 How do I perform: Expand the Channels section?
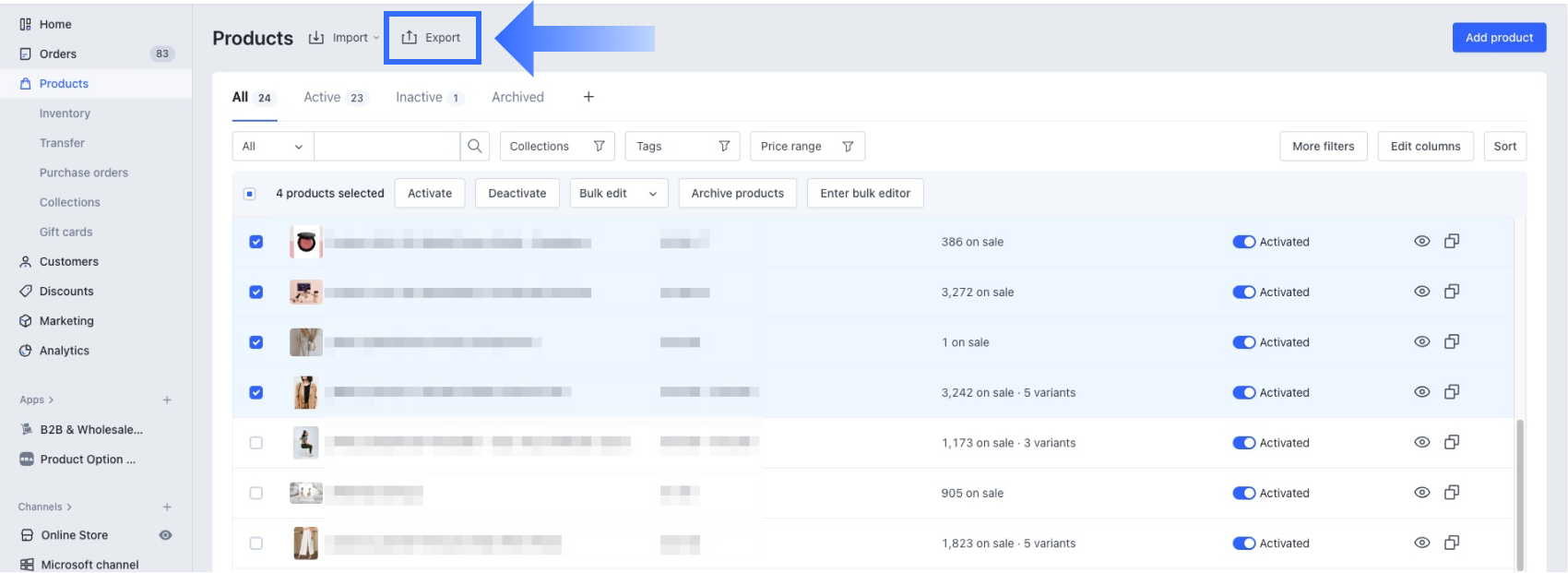pos(45,507)
